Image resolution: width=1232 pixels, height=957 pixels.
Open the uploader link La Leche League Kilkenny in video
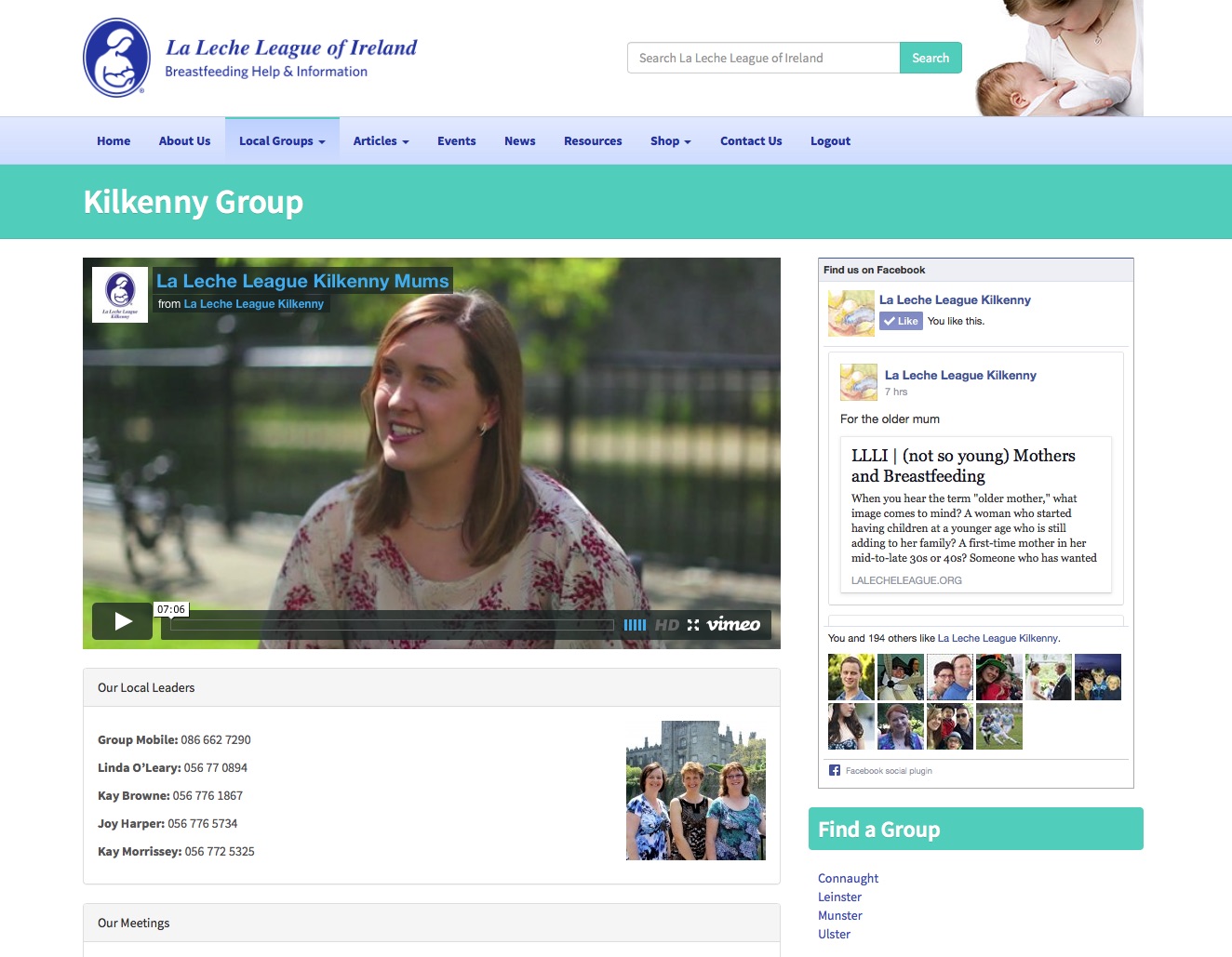click(x=254, y=304)
